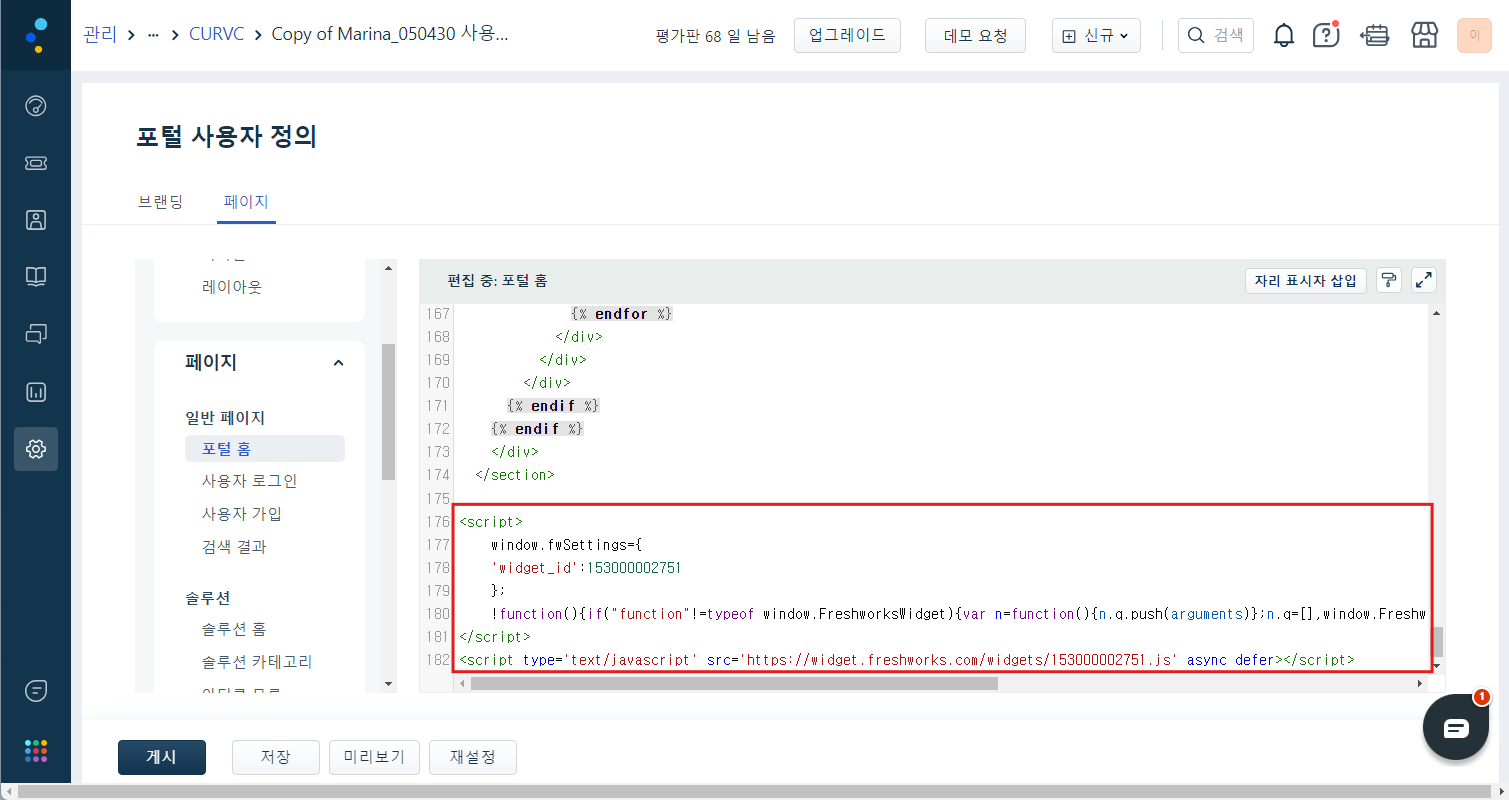Open the Freshworks app switcher dots
The width and height of the screenshot is (1509, 800).
(35, 751)
